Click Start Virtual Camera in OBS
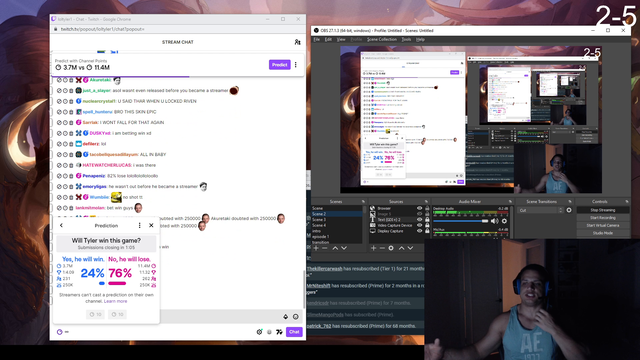640x360 pixels. tap(602, 225)
